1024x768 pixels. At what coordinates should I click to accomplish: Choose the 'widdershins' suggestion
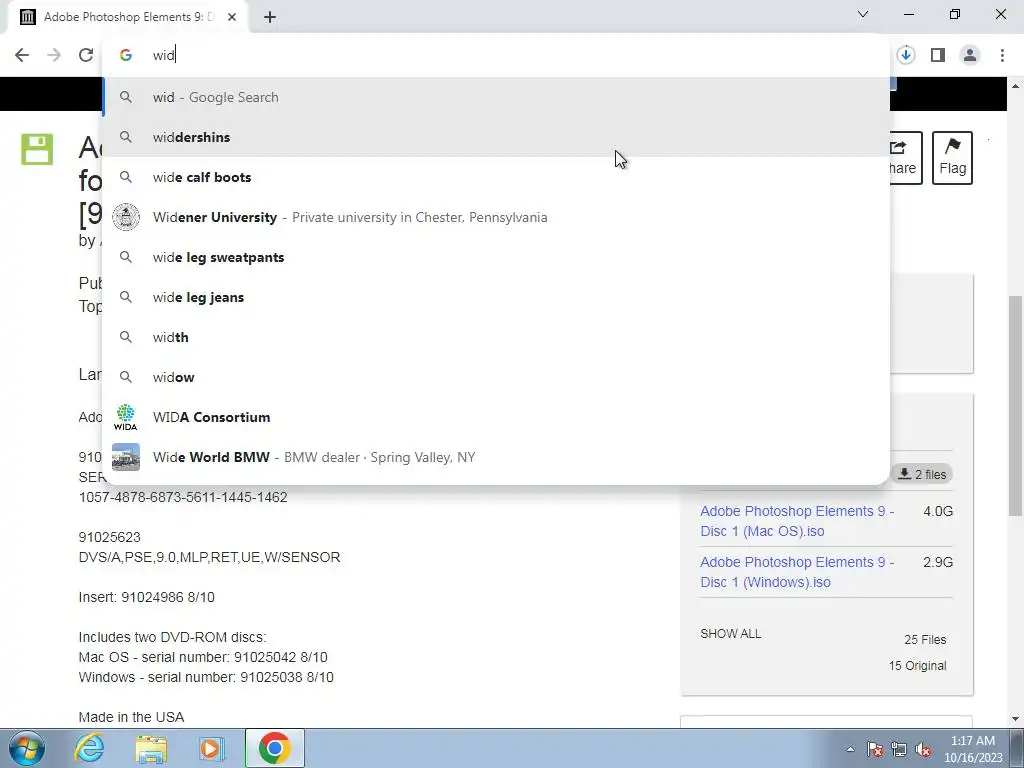(x=496, y=137)
